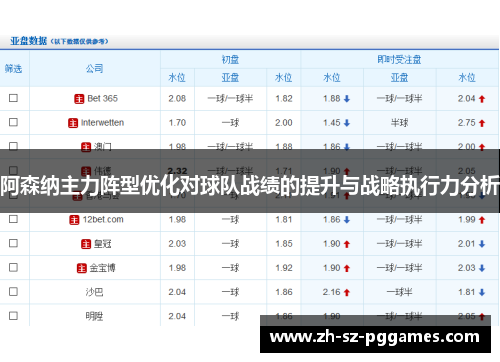Click the 即时受注盘 group header
Screen dimensions: 500x362
[399, 60]
